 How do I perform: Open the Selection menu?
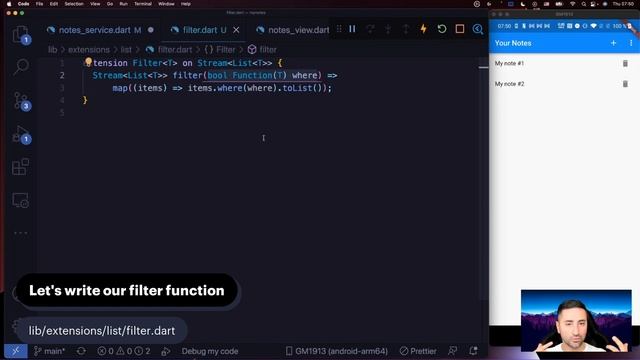tap(74, 4)
